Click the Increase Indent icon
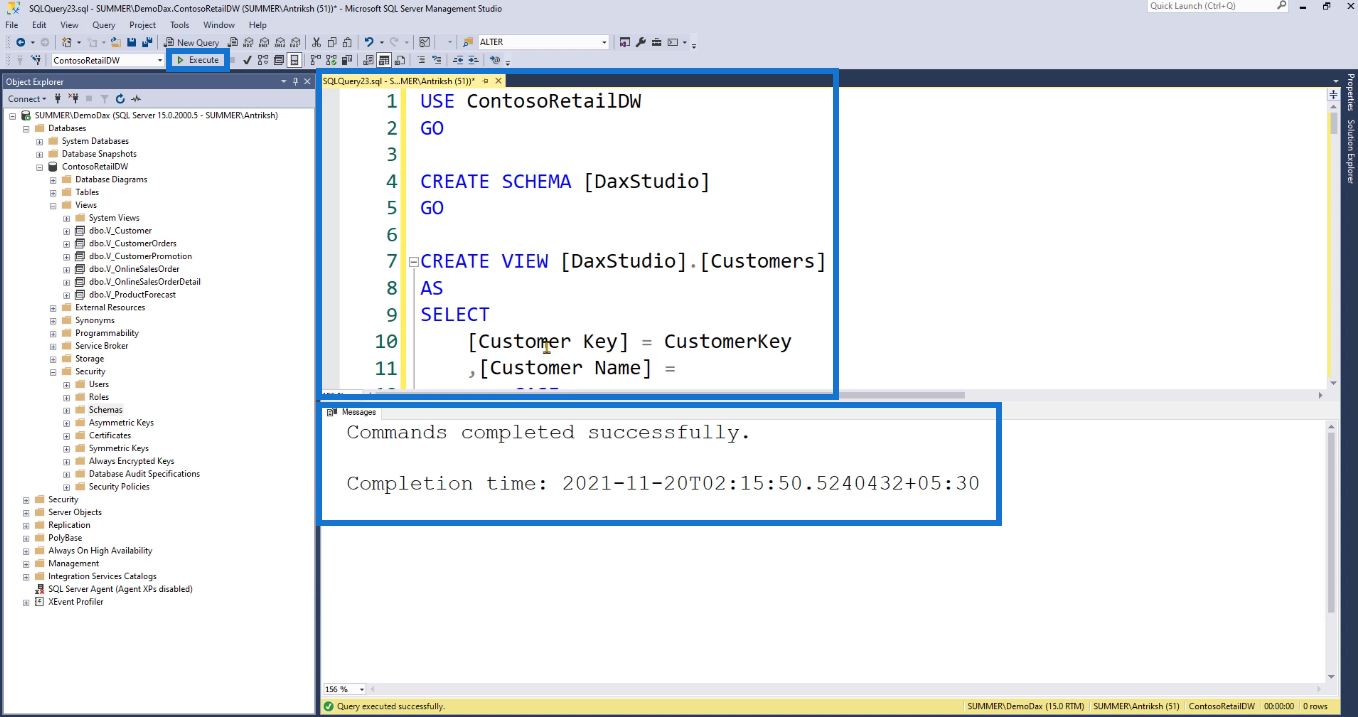1358x717 pixels. [473, 60]
